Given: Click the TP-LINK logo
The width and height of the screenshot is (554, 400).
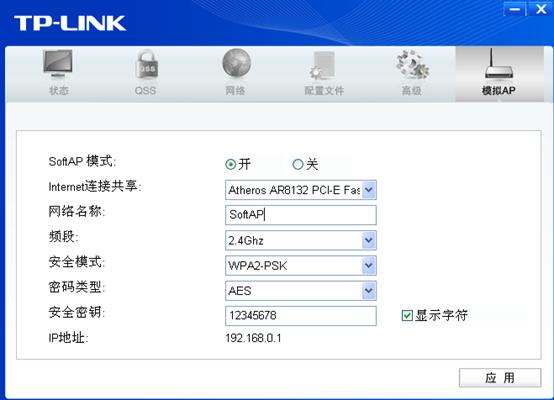Looking at the screenshot, I should point(70,23).
